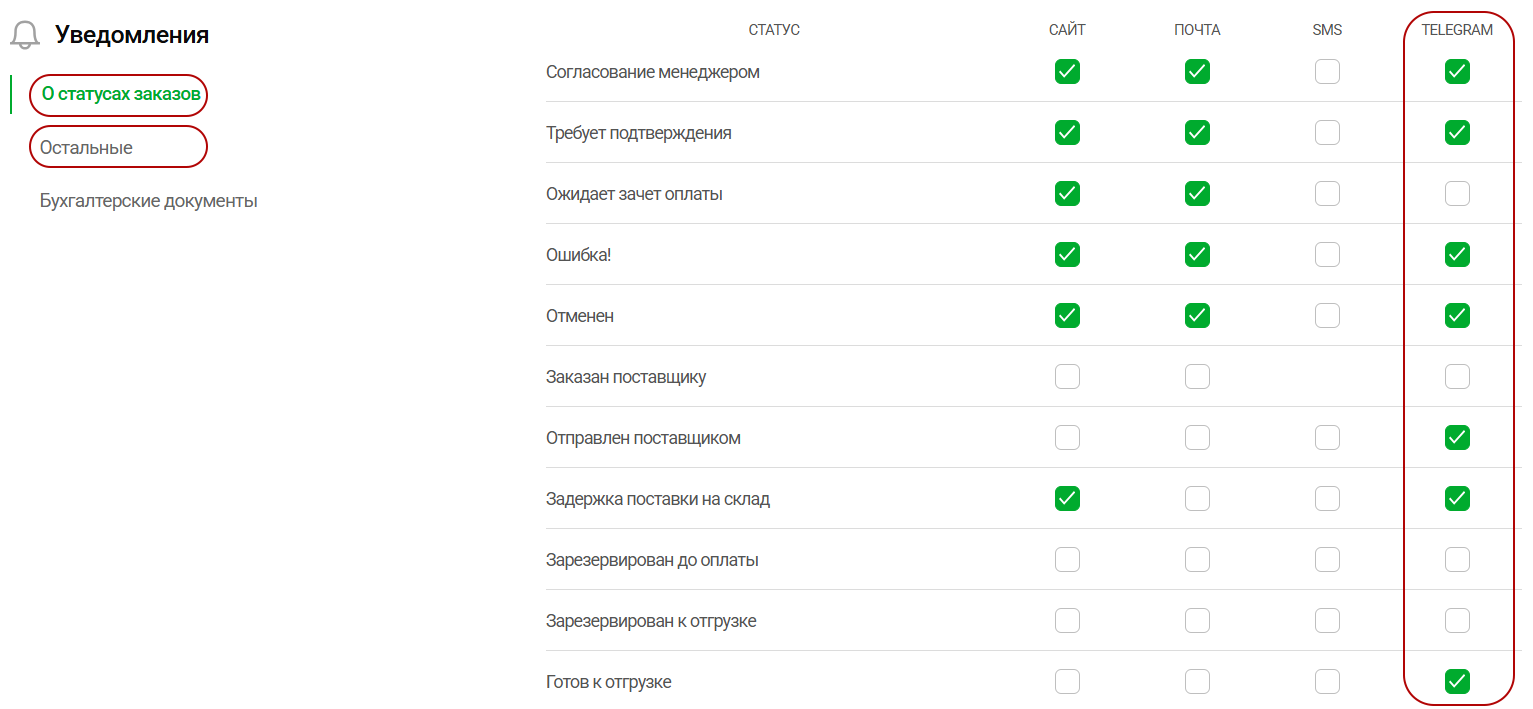1533x709 pixels.
Task: Enable Telegram for 'Ожидает зачет оплаты'
Action: pos(1457,194)
